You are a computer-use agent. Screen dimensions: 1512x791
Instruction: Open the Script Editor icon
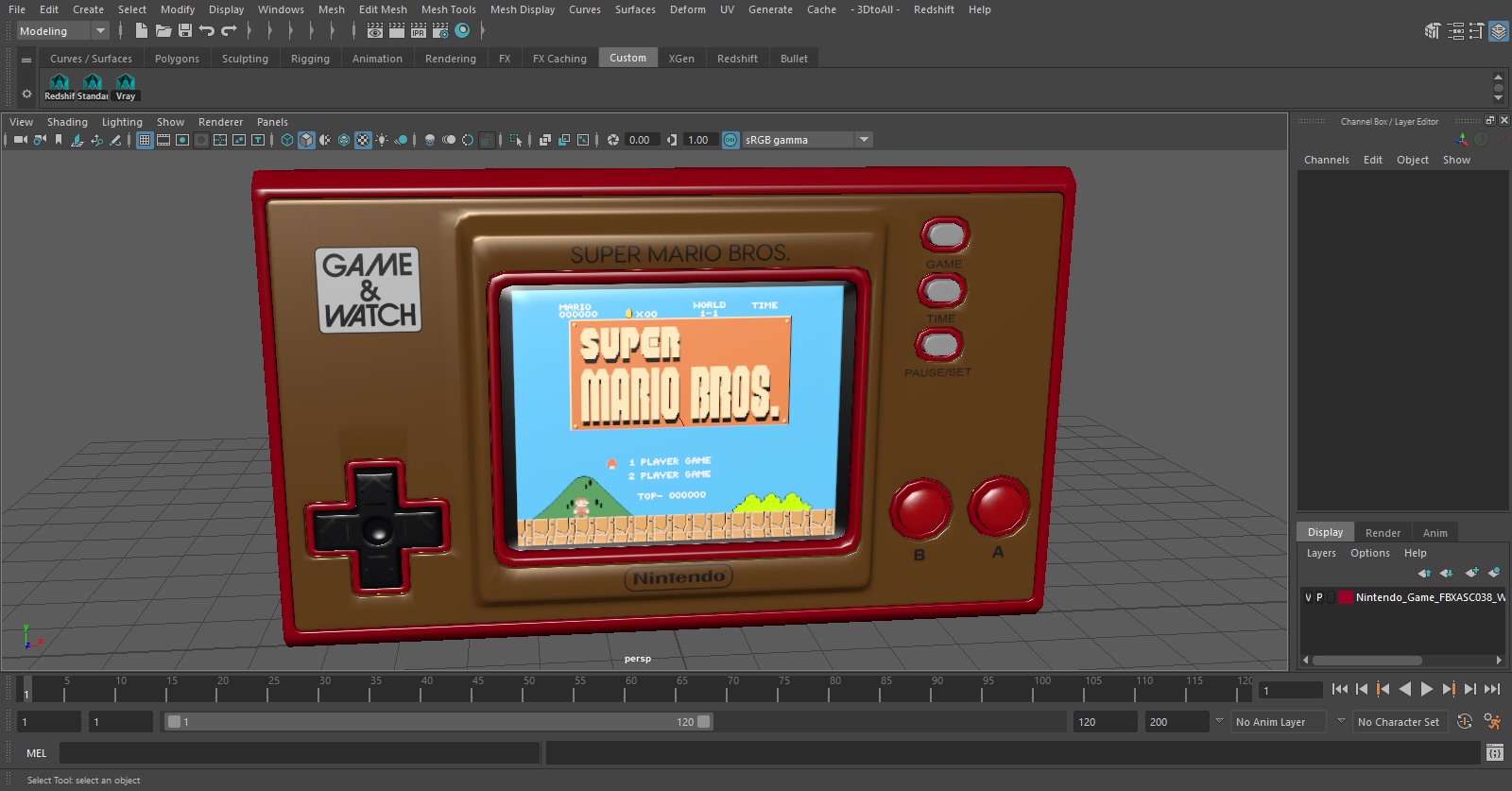point(1494,753)
